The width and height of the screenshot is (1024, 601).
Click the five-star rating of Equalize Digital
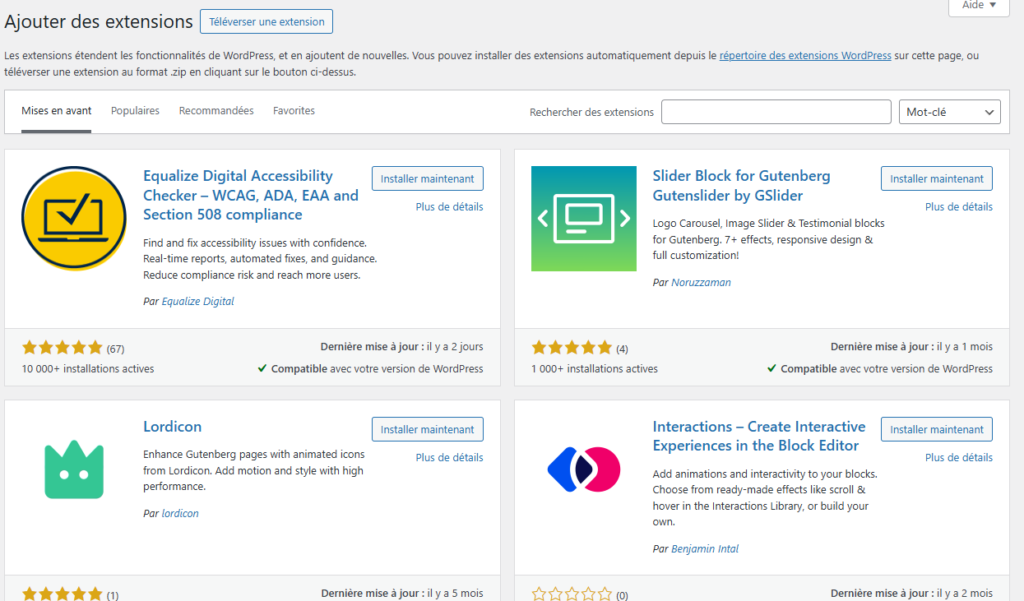click(62, 348)
